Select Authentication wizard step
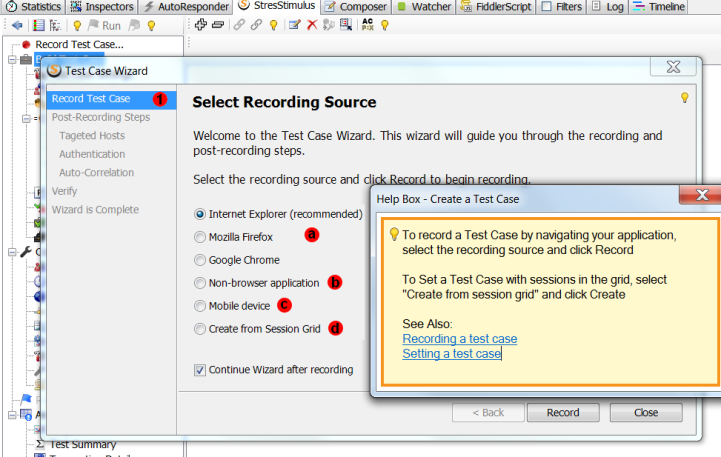This screenshot has width=721, height=457. [x=92, y=154]
